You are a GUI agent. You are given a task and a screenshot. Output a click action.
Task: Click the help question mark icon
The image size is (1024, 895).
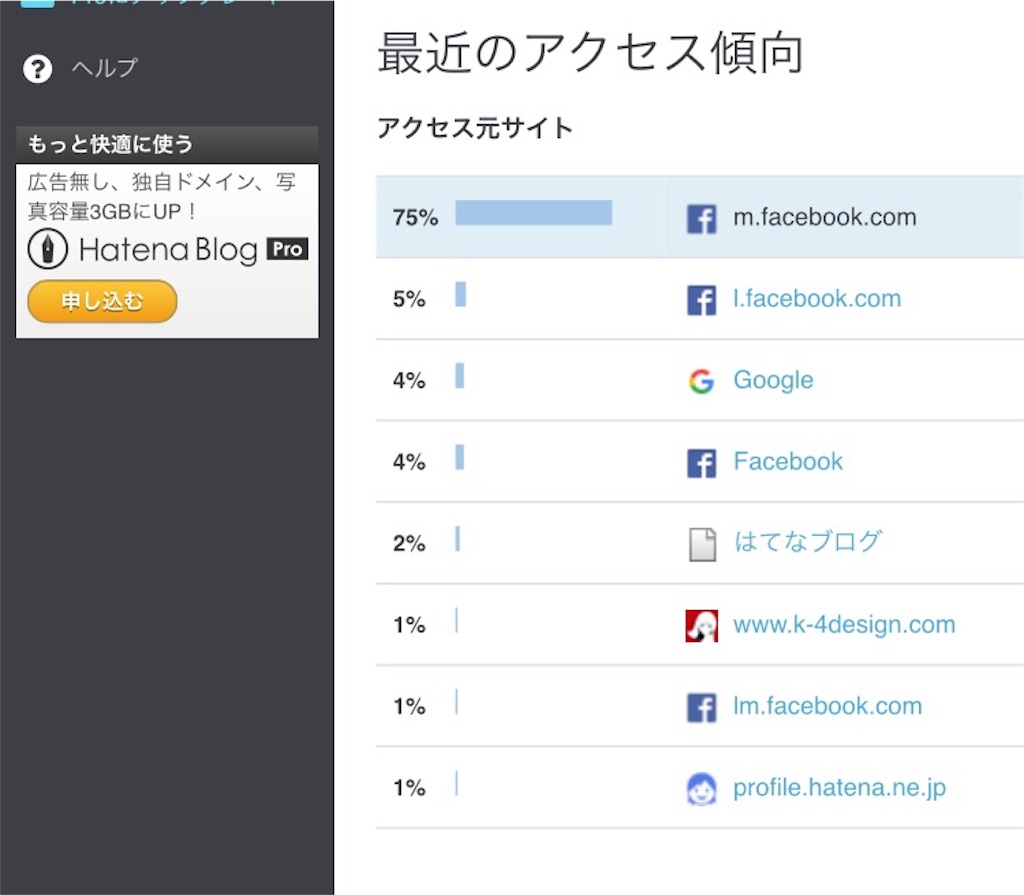(37, 69)
